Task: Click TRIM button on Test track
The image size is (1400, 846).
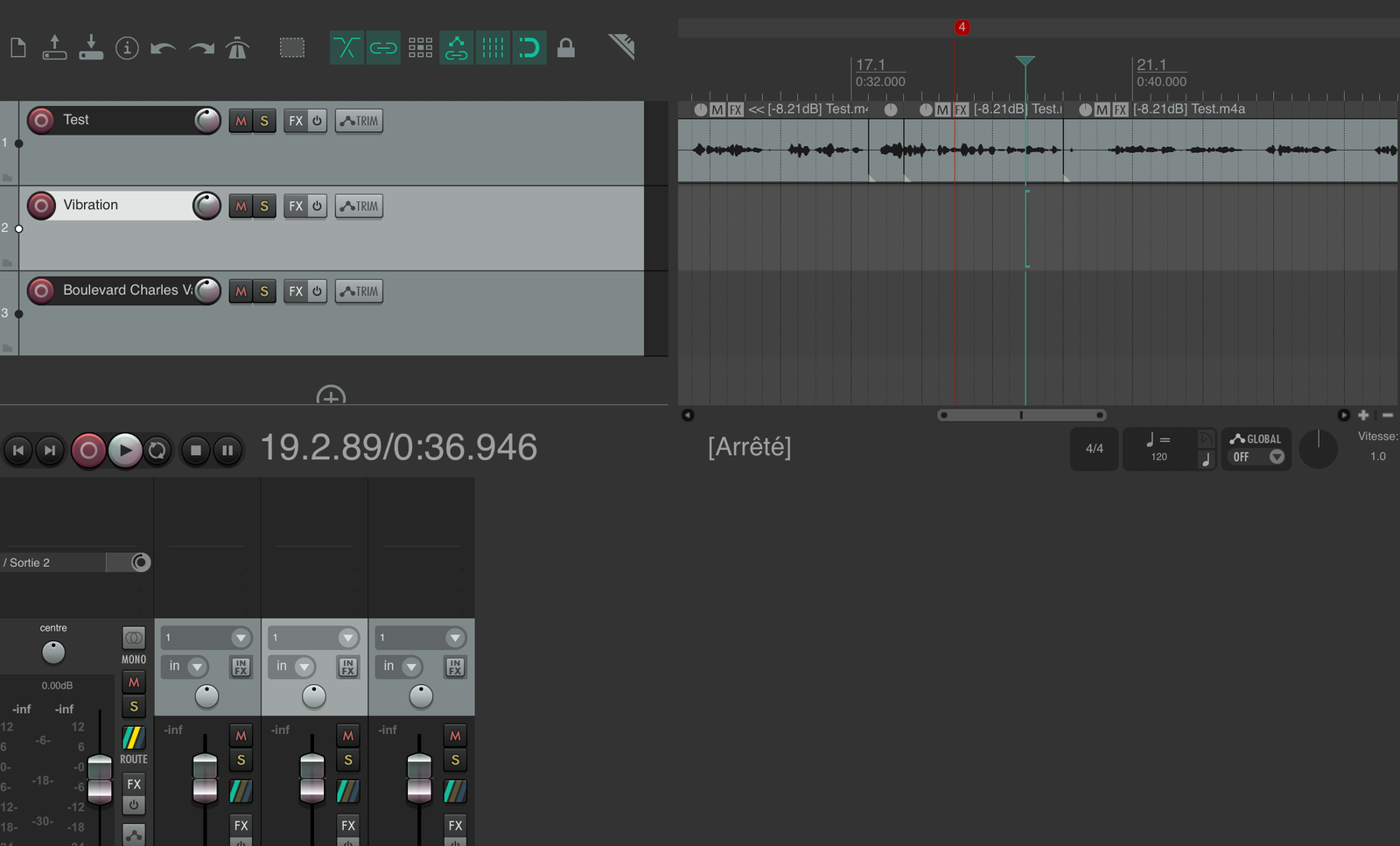Action: [x=359, y=121]
